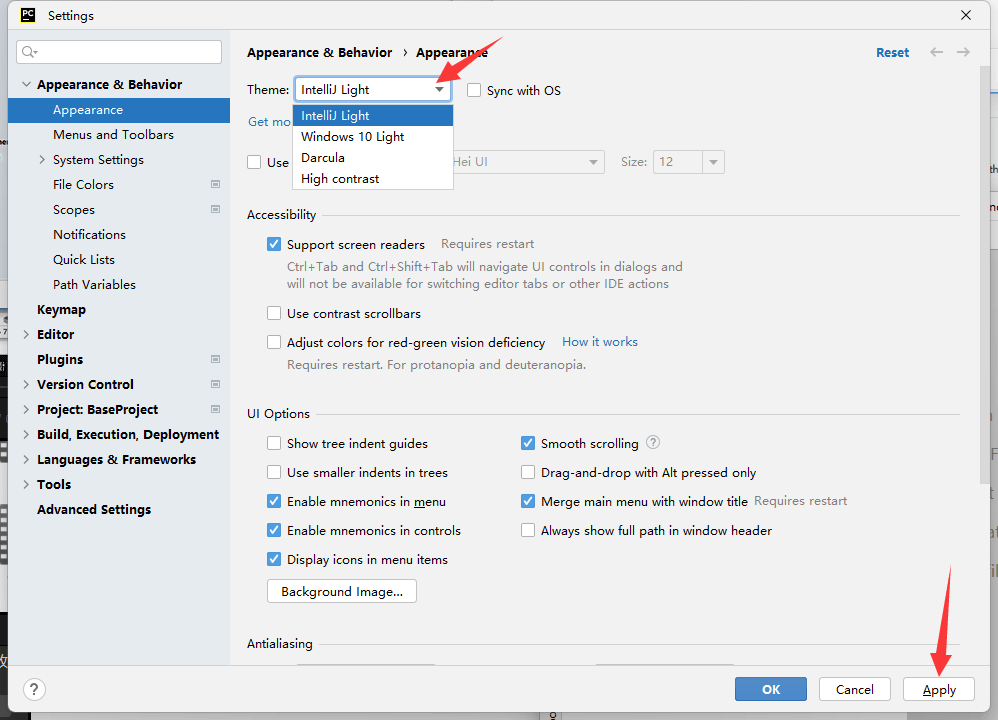This screenshot has width=998, height=720.
Task: Open Menus and Toolbars settings page
Action: pos(113,135)
